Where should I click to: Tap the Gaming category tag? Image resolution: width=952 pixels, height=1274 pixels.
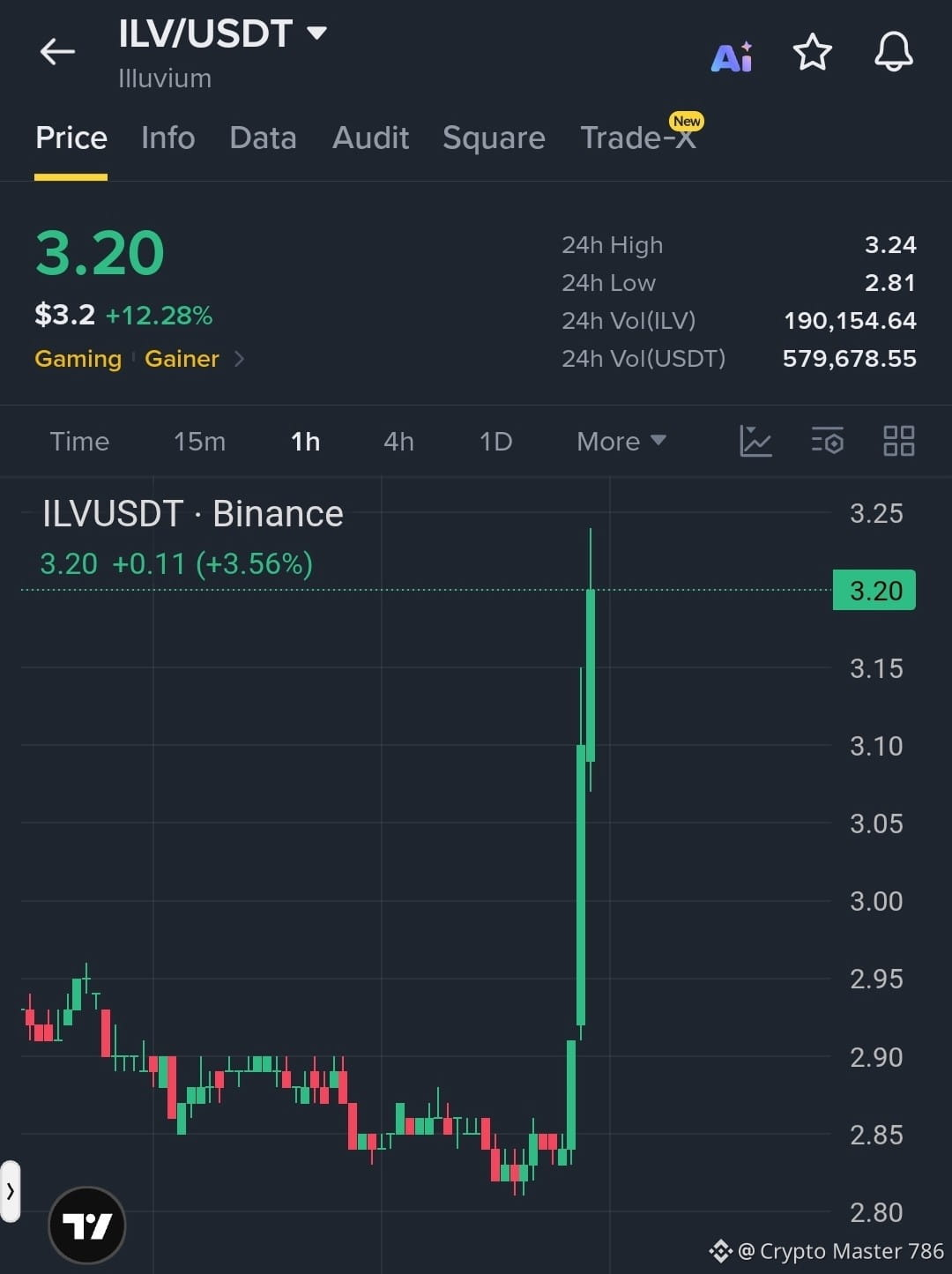pyautogui.click(x=78, y=359)
